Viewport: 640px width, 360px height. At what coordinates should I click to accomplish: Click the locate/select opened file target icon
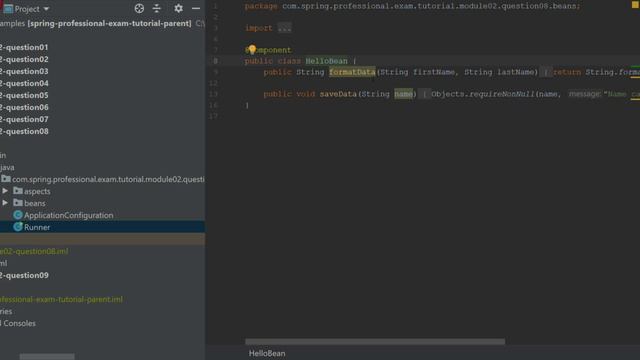pyautogui.click(x=139, y=9)
